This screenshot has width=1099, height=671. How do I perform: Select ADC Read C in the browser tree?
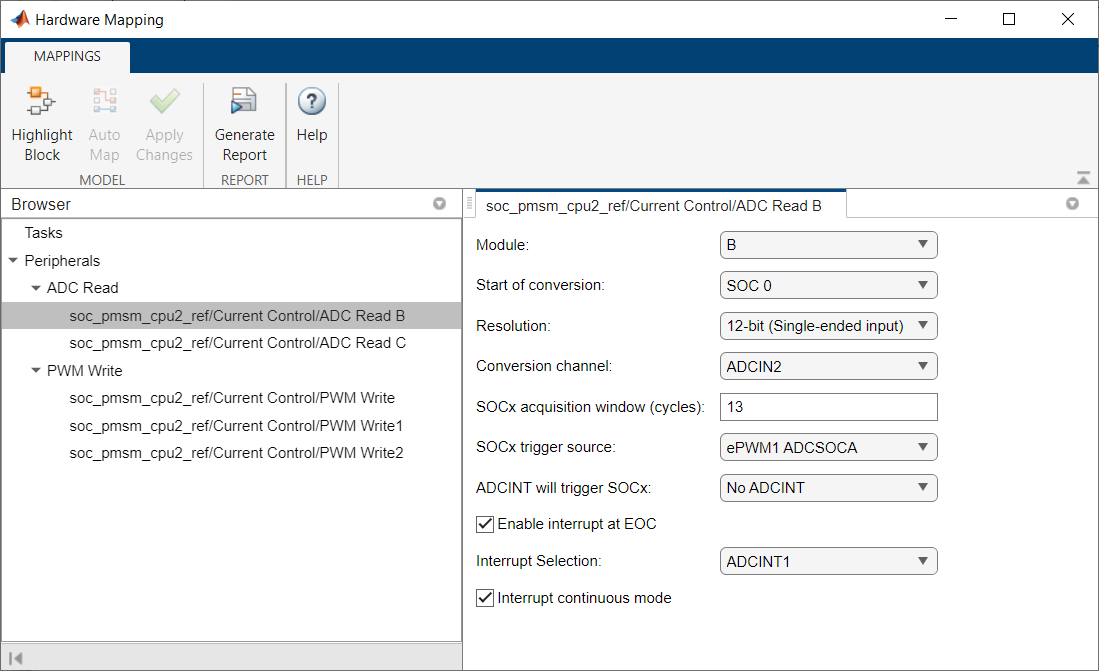point(237,343)
